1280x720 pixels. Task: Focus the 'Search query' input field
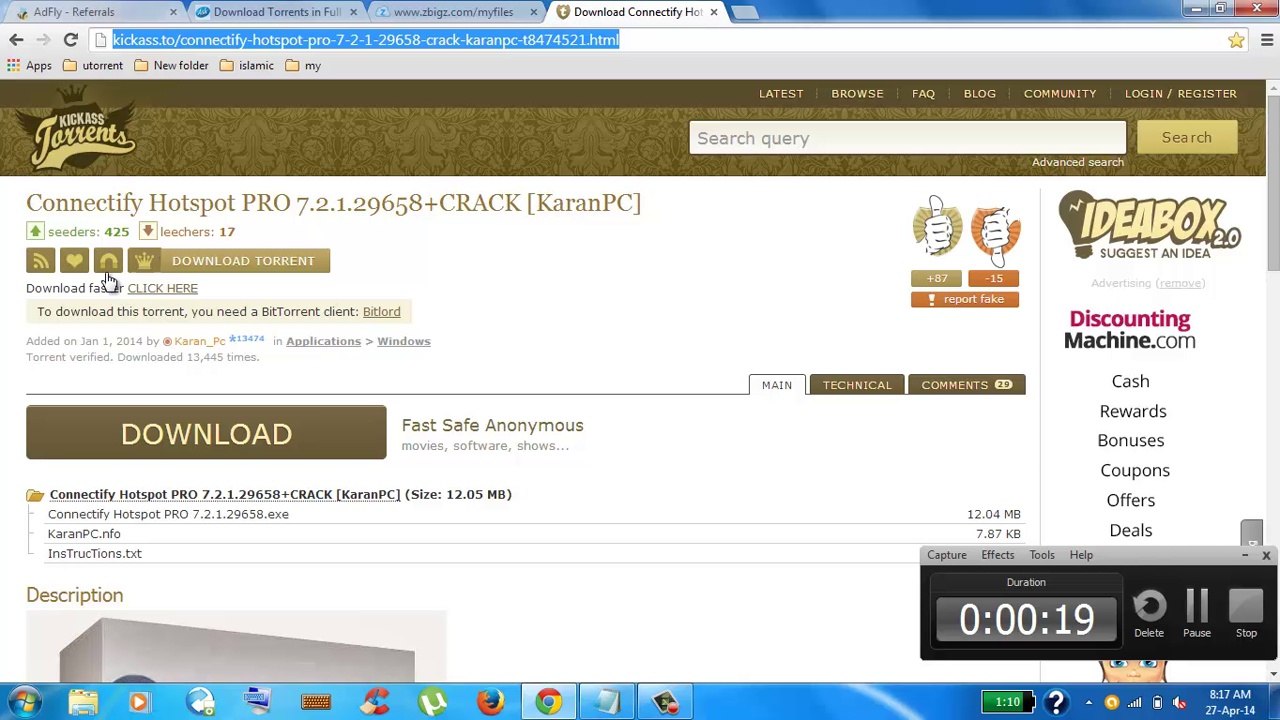907,138
